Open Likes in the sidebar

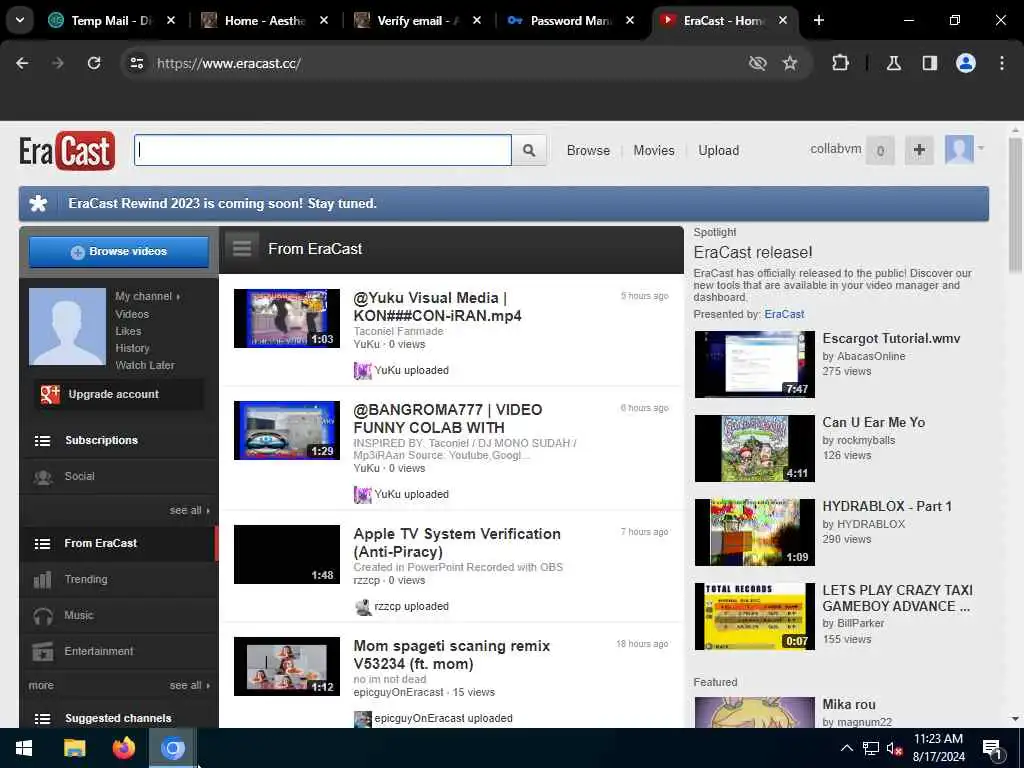pyautogui.click(x=128, y=331)
